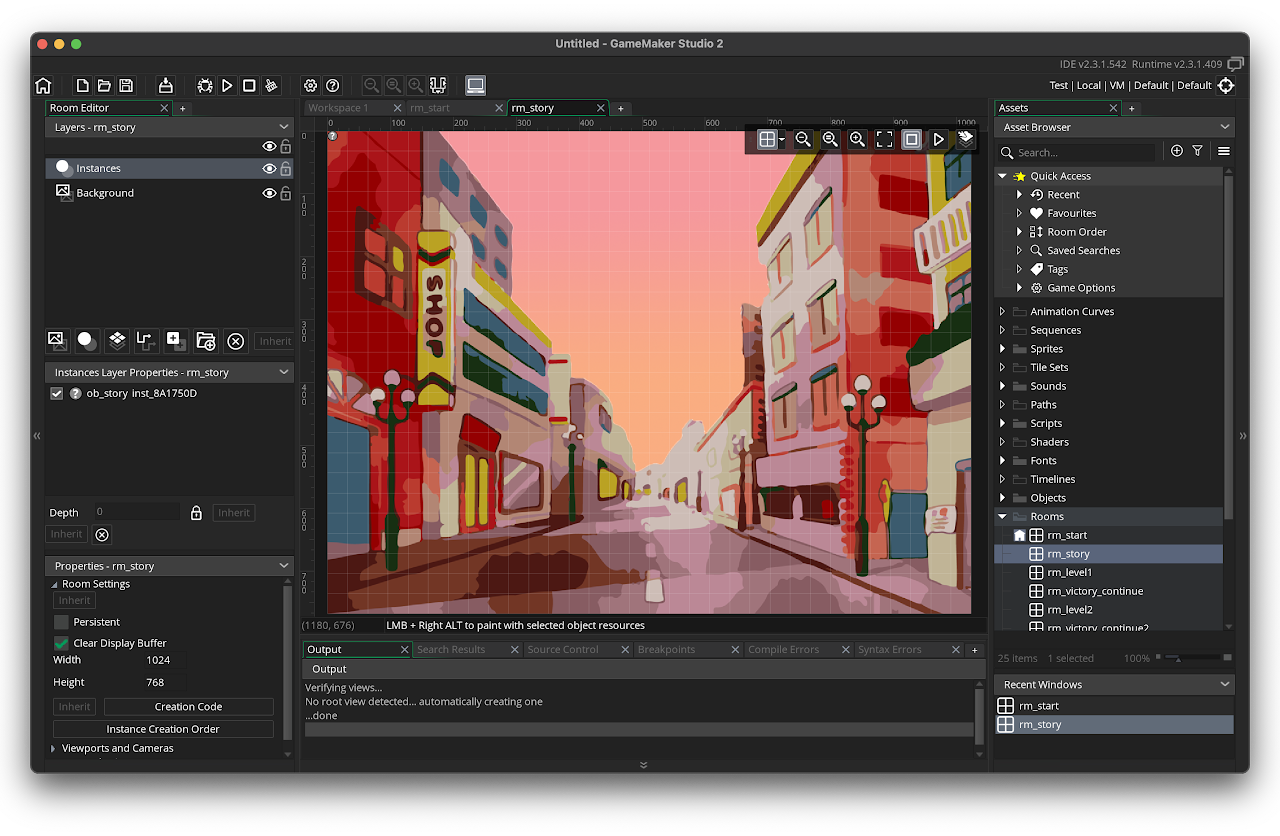Create new tile layer icon
1280x836 pixels.
coord(117,341)
